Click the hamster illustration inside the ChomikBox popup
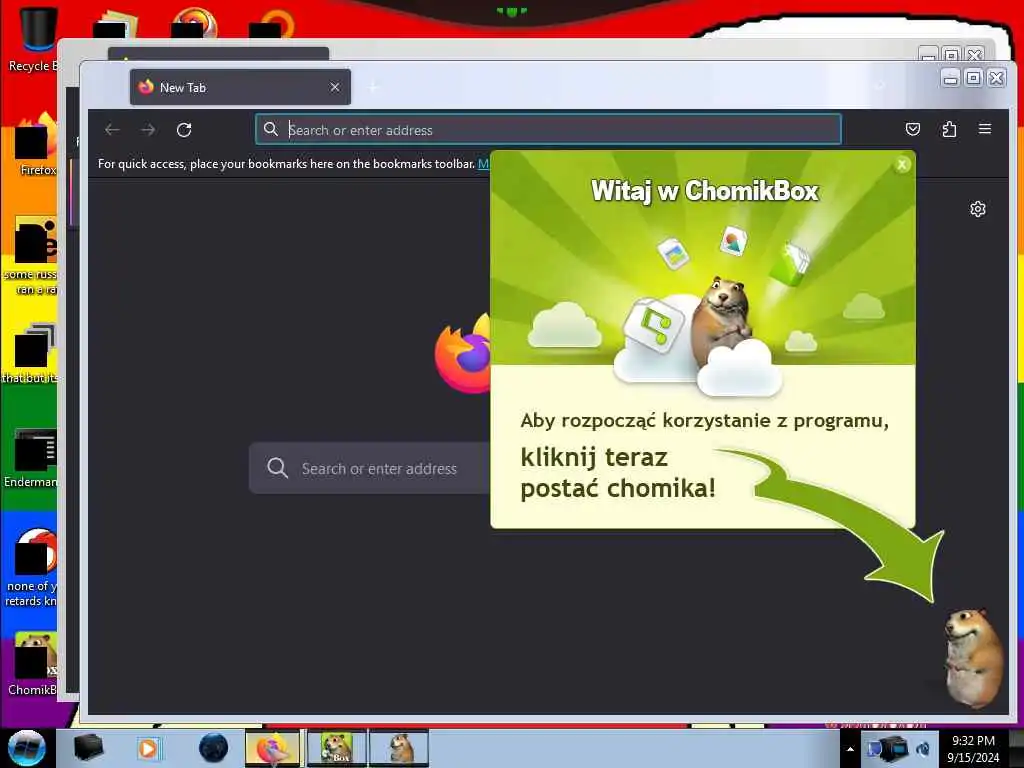The height and width of the screenshot is (768, 1024). pos(722,320)
